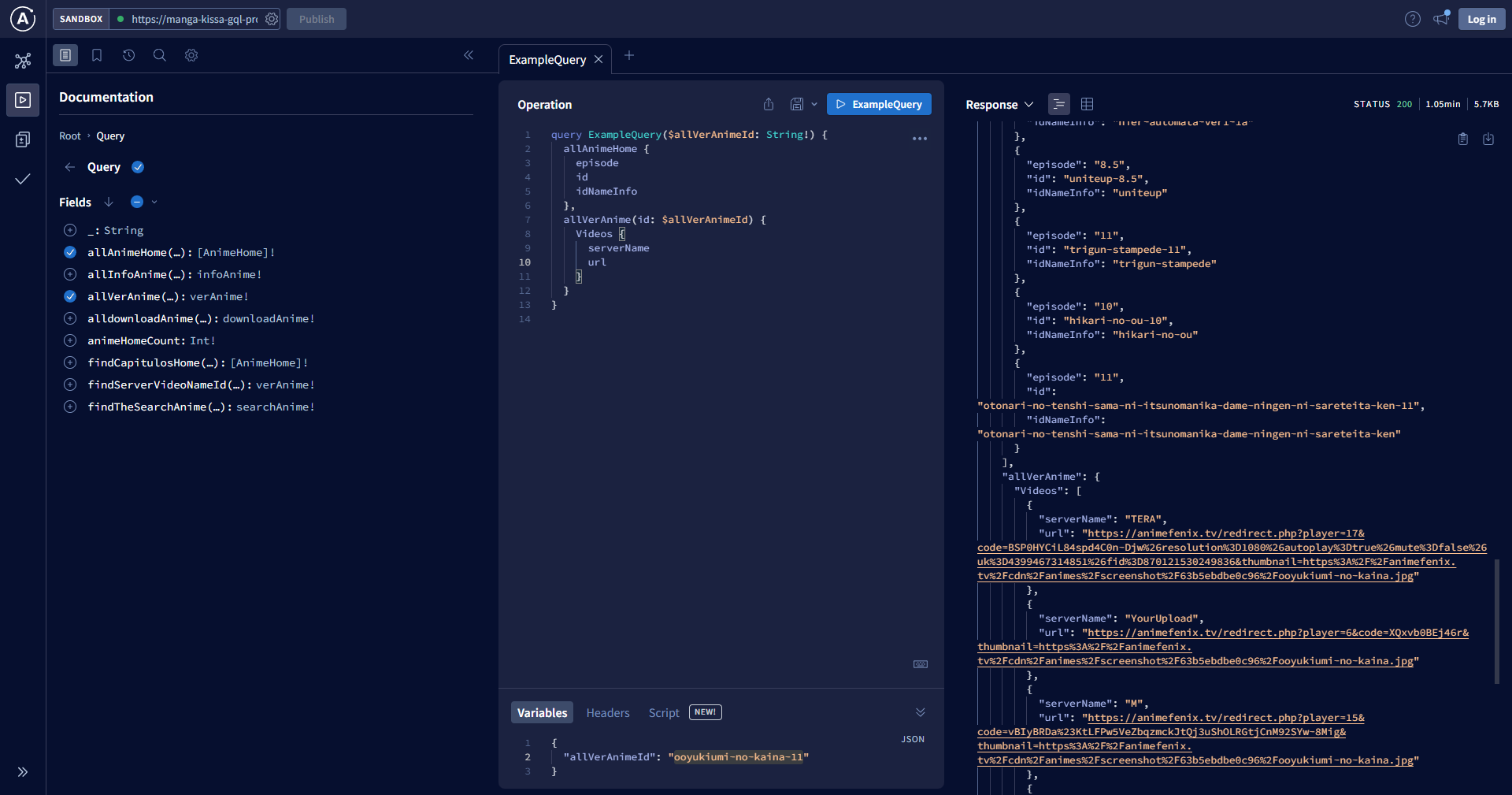Screen dimensions: 1512x795
Task: Add the animeHomeCount field
Action: 70,340
